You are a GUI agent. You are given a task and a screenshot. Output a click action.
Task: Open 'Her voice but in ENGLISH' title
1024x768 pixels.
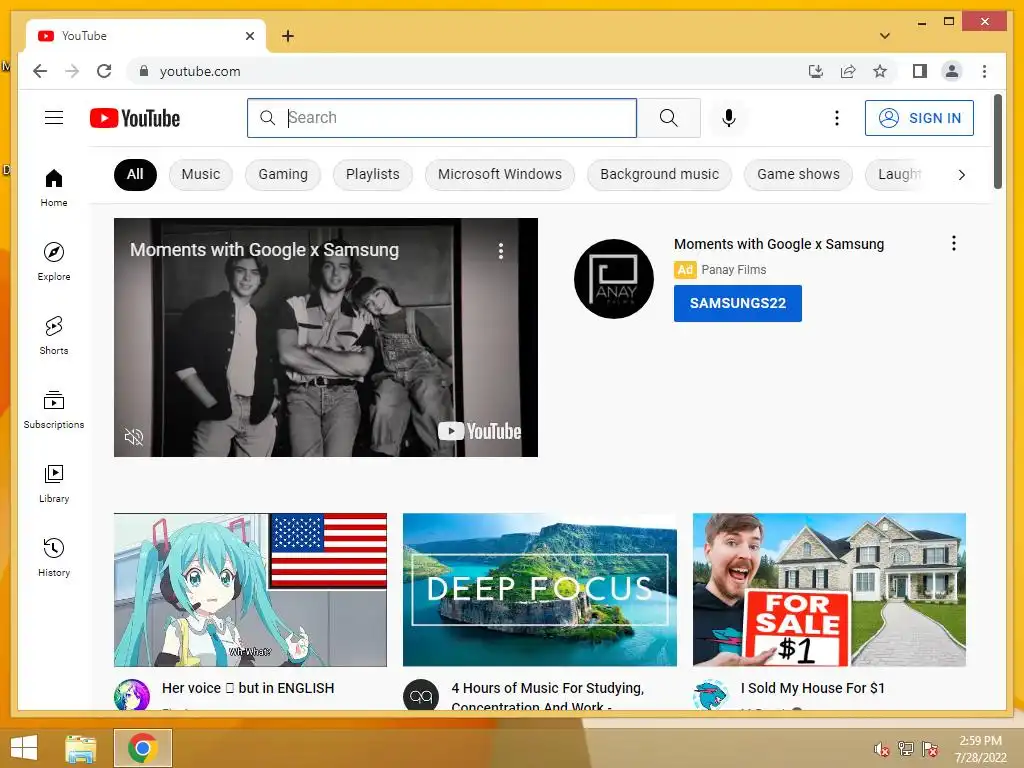[x=248, y=688]
